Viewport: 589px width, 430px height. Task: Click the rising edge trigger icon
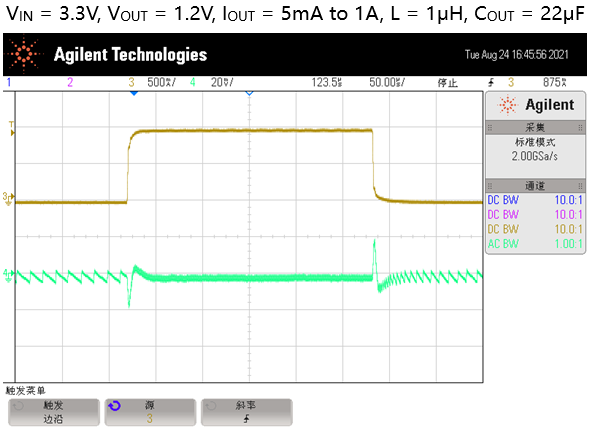[x=491, y=83]
